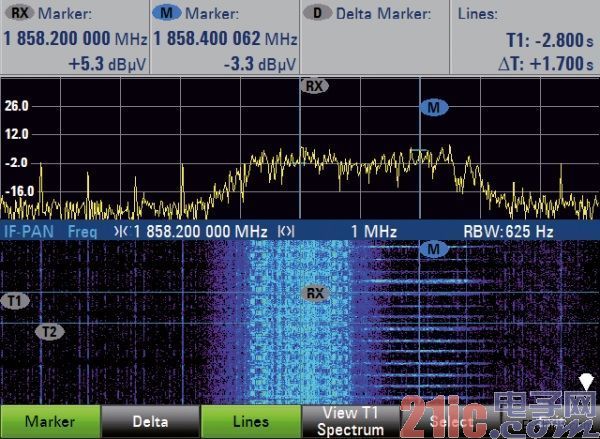Select the Lines softkey
The height and width of the screenshot is (439, 600).
point(251,421)
